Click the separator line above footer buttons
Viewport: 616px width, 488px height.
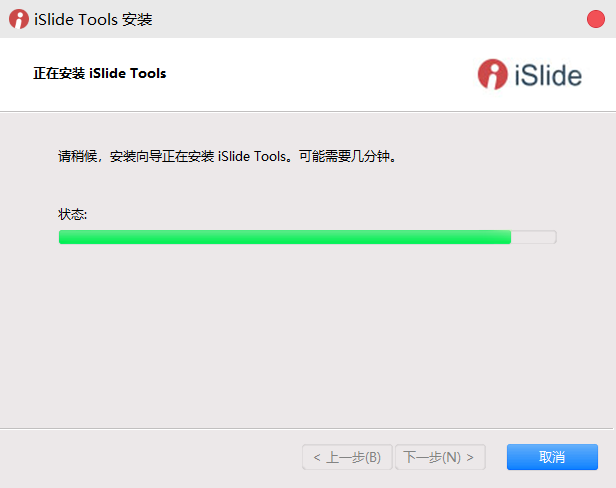pyautogui.click(x=306, y=428)
